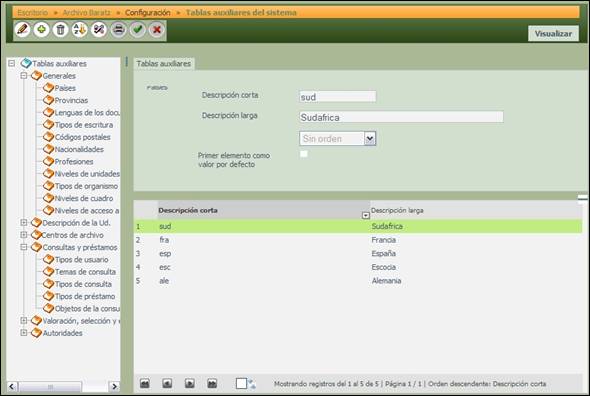Collapse the Consultas y préstamos node
The height and width of the screenshot is (396, 590).
(x=24, y=247)
